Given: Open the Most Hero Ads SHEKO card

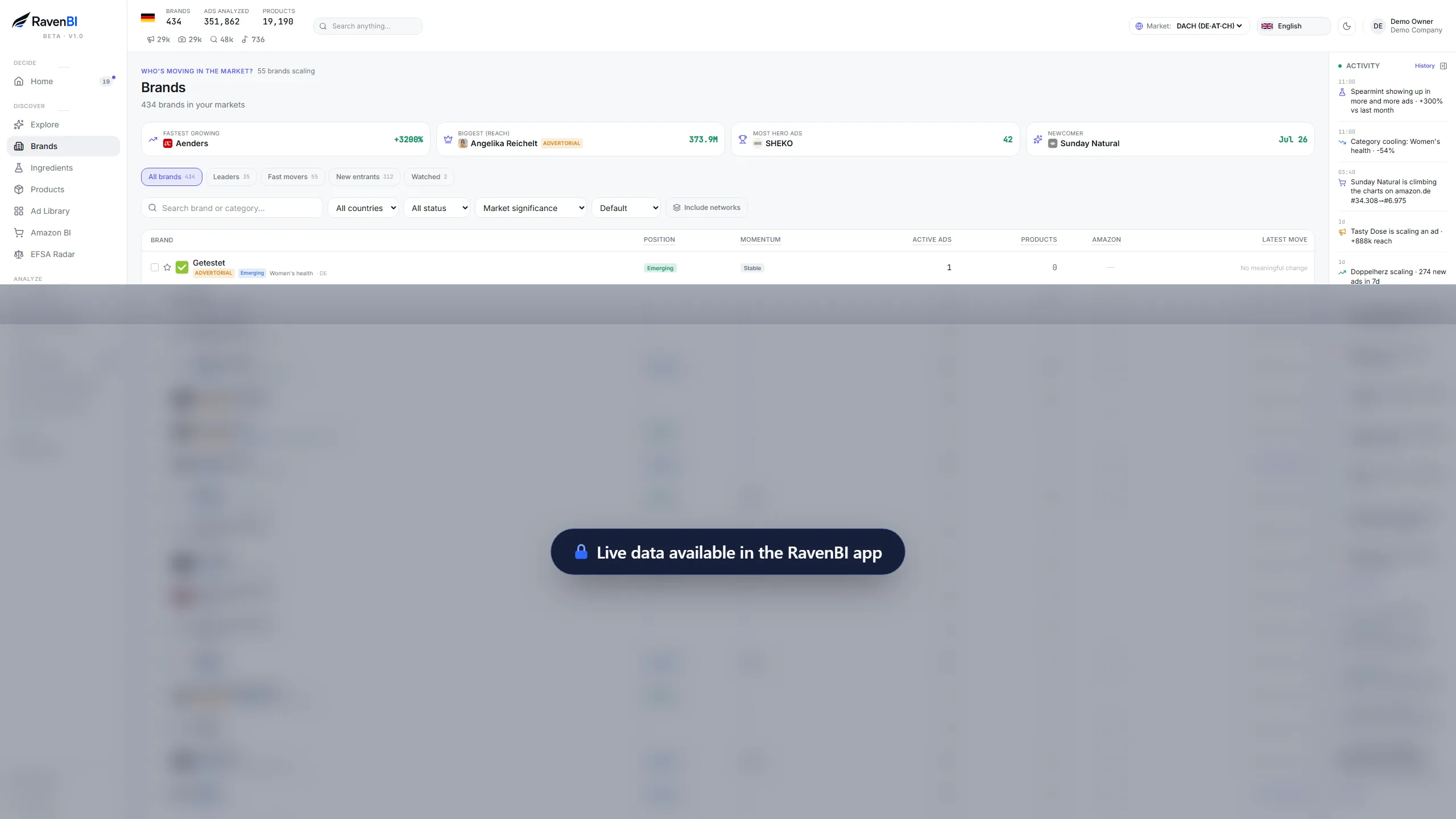Looking at the screenshot, I should click(875, 139).
